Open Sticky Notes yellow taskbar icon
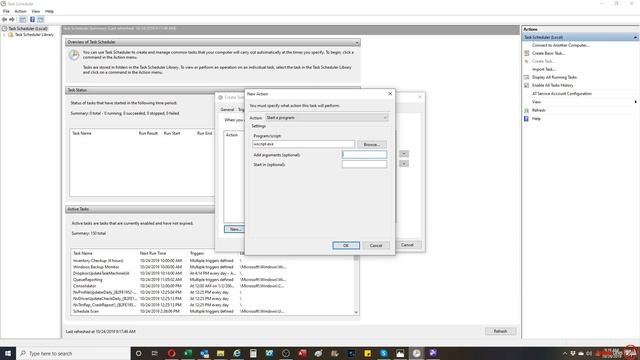Screen dimensions: 640x360 click(x=367, y=353)
